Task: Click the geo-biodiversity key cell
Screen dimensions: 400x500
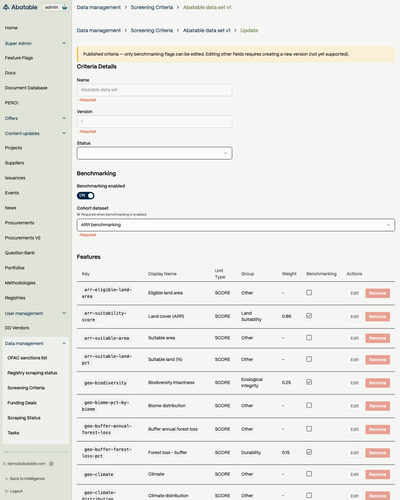Action: tap(105, 383)
